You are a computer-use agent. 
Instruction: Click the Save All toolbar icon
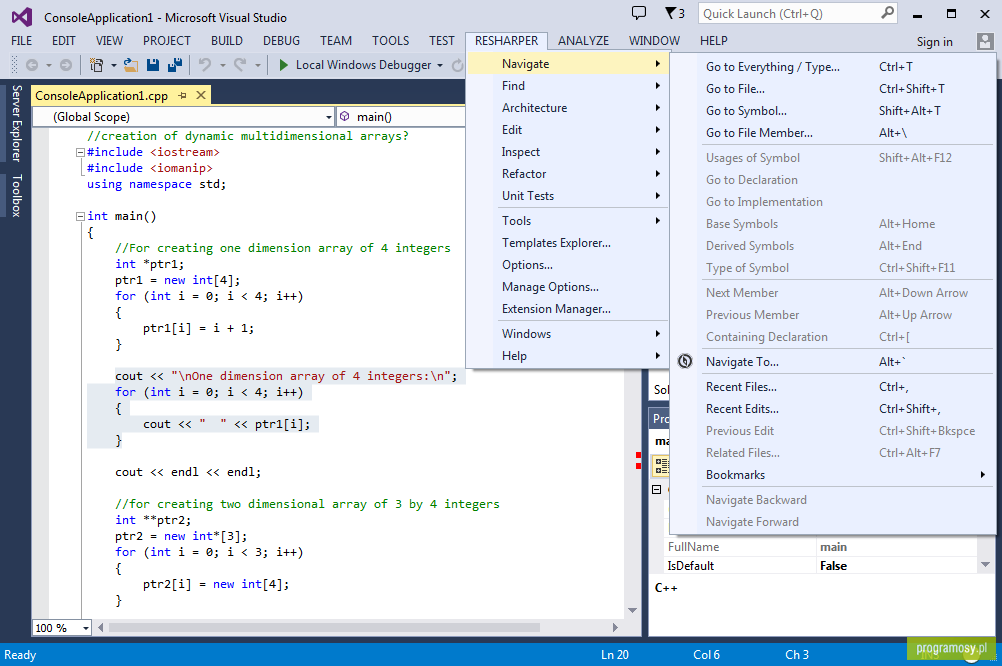pos(174,65)
